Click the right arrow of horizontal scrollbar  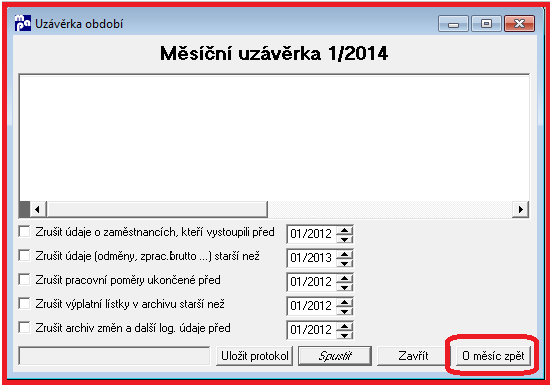(521, 210)
